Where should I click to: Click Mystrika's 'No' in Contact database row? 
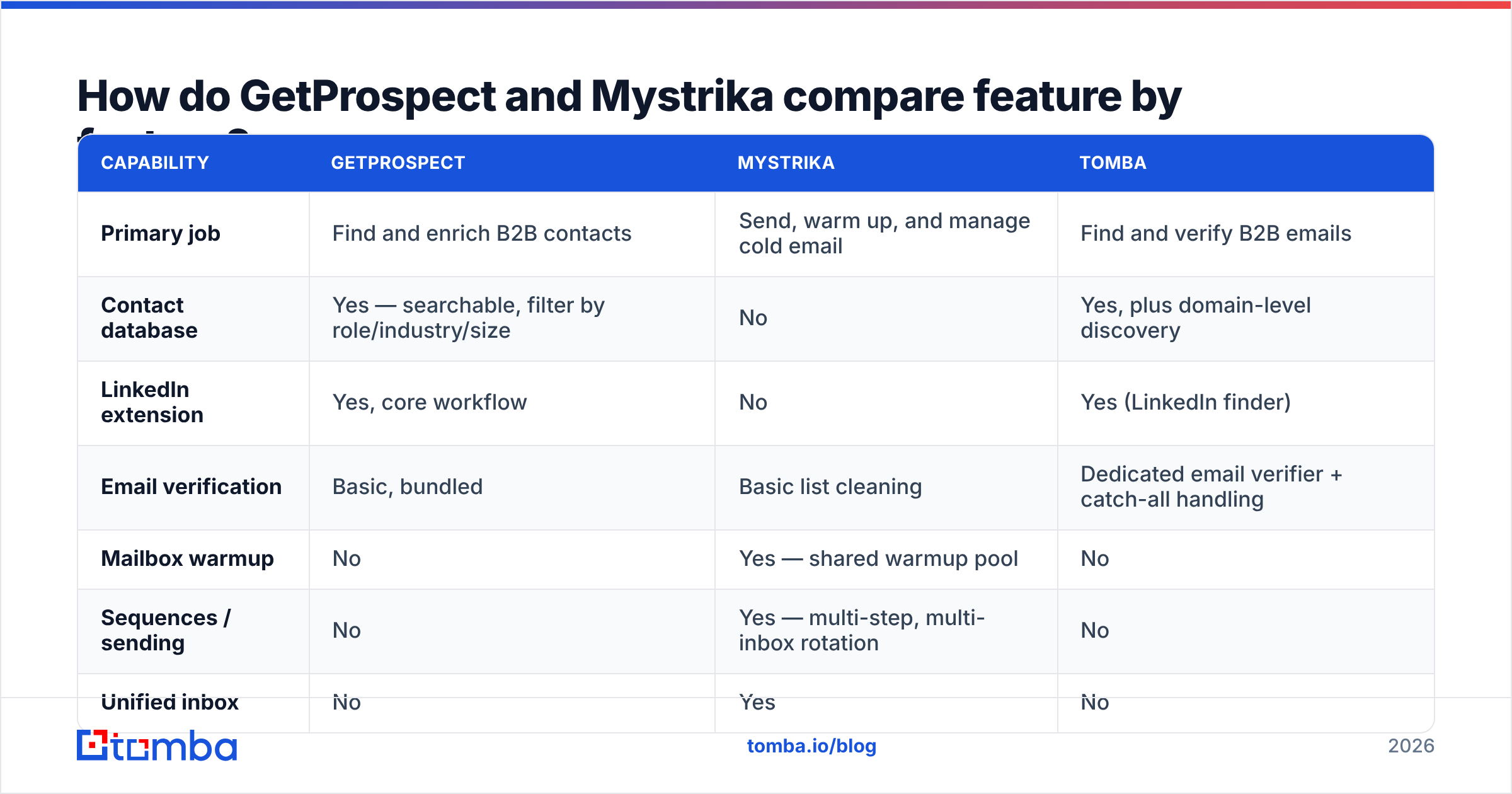753,318
